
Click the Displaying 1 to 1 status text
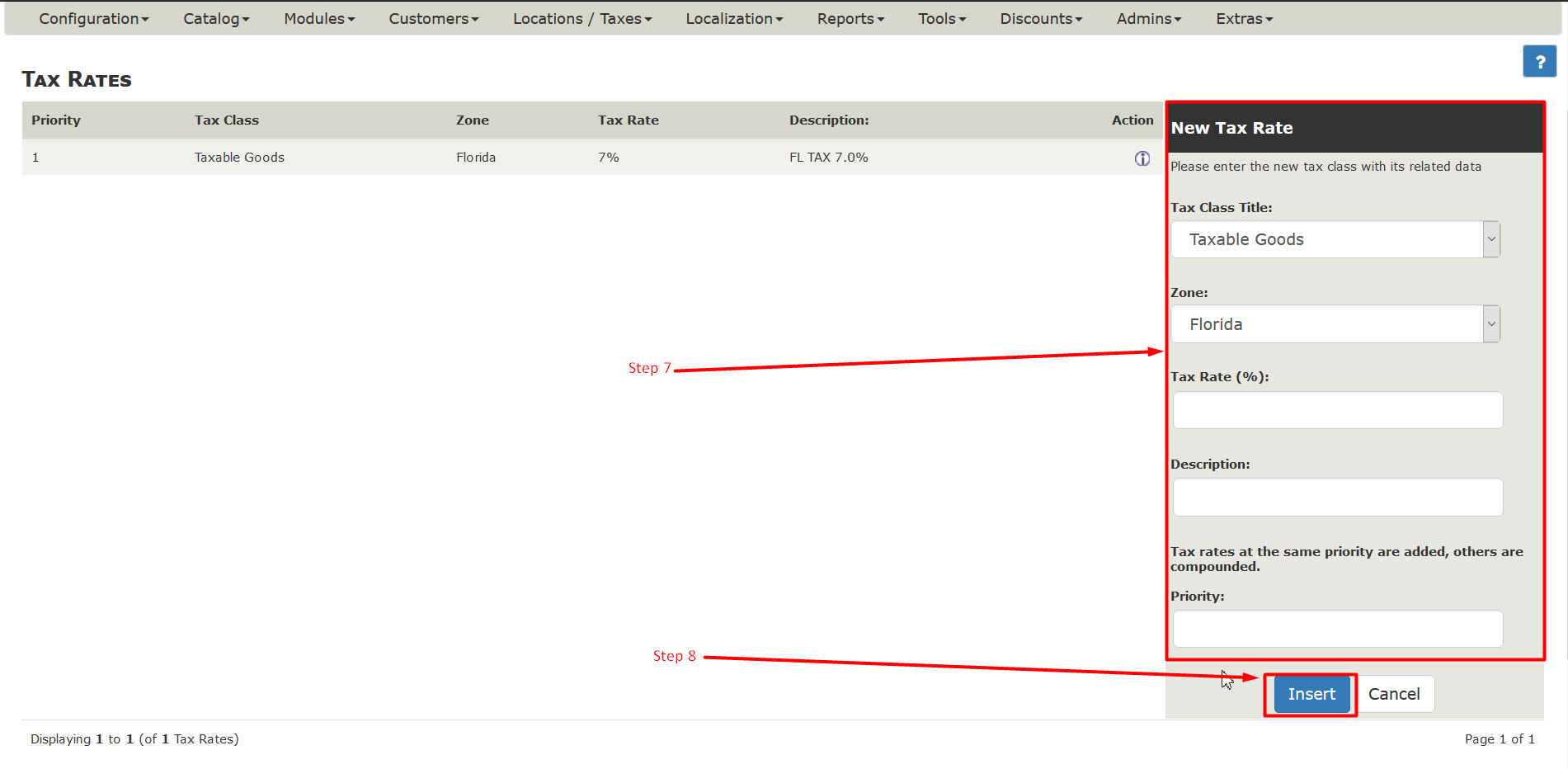tap(134, 739)
